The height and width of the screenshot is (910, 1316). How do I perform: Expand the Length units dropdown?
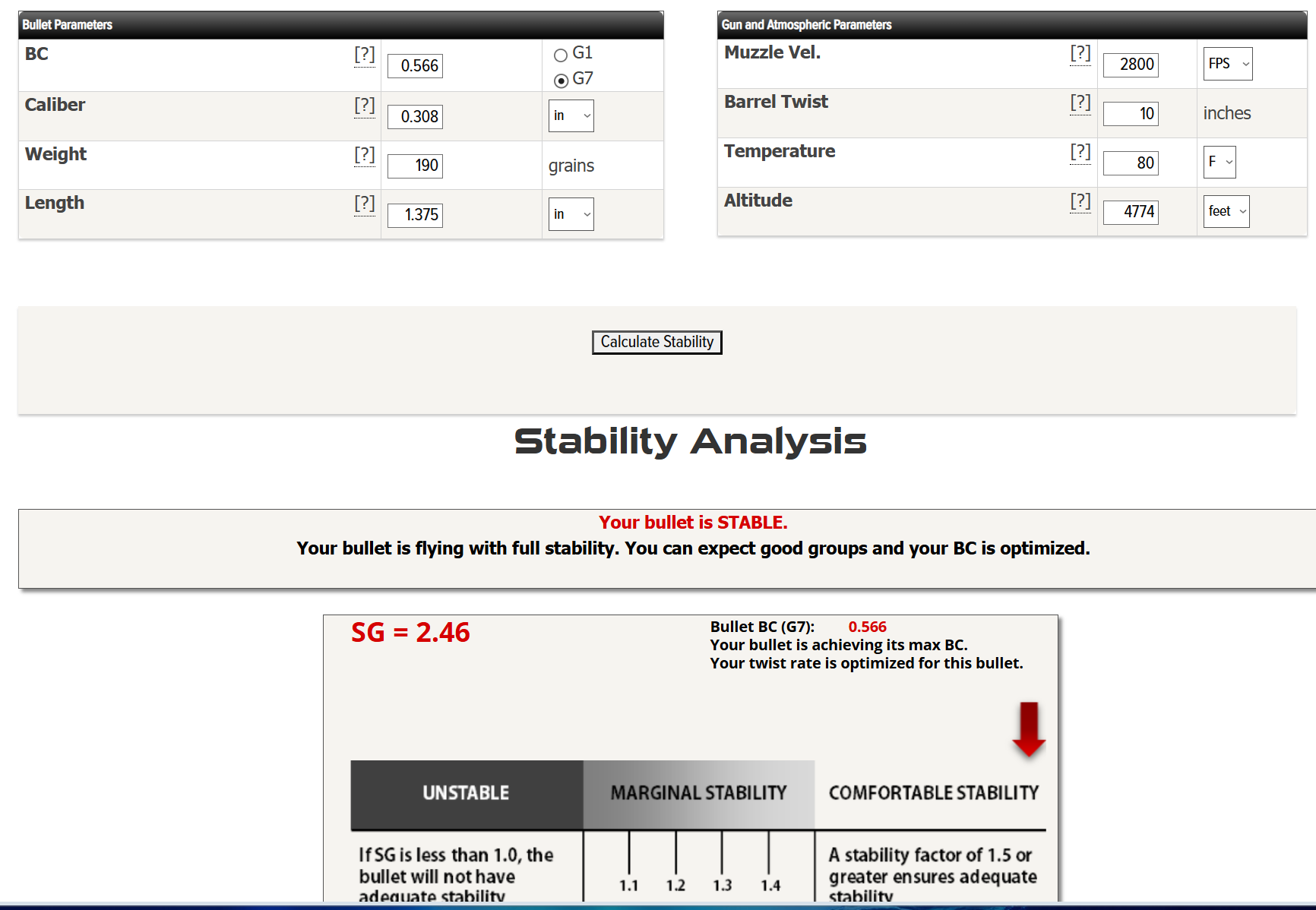(571, 214)
